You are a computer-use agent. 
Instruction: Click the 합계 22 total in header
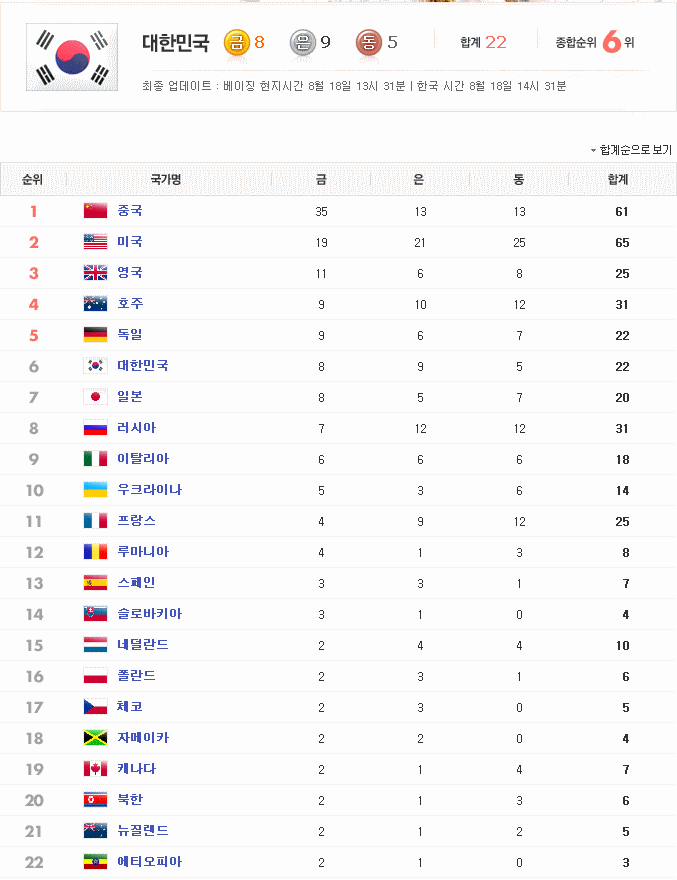point(483,43)
